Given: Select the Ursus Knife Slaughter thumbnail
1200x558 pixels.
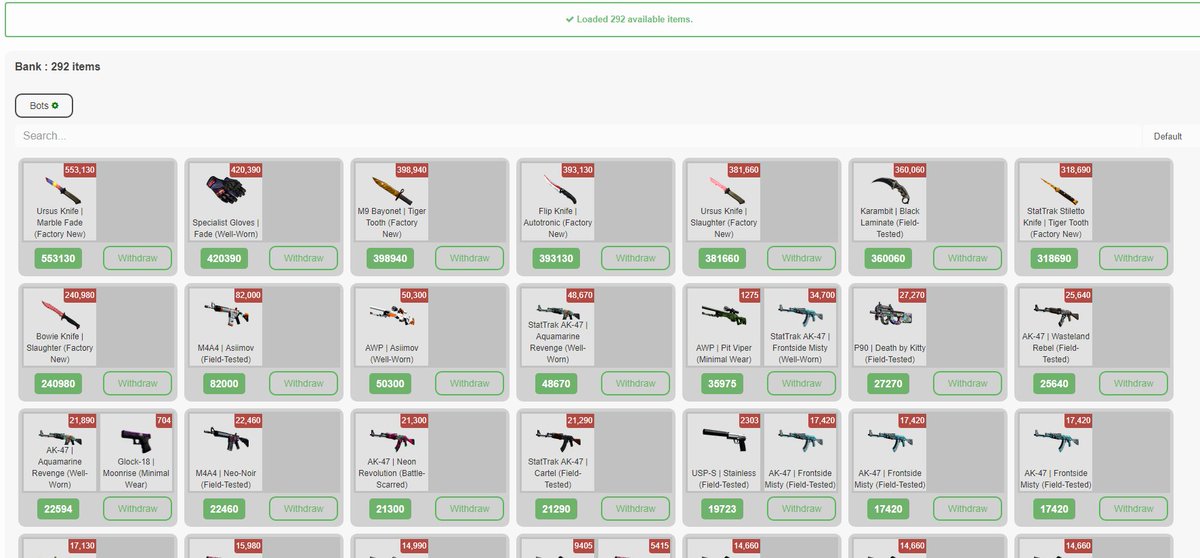Looking at the screenshot, I should pos(724,201).
